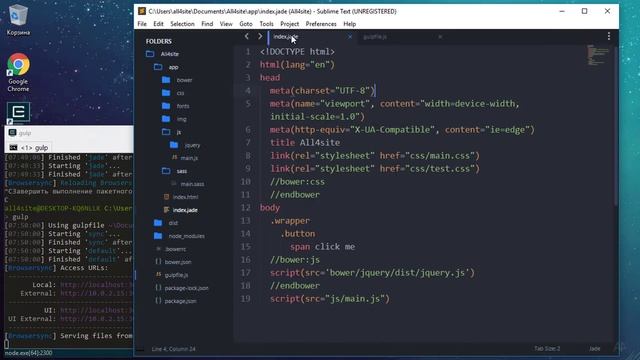Click the editor's vertical scrollbar

click(616, 127)
